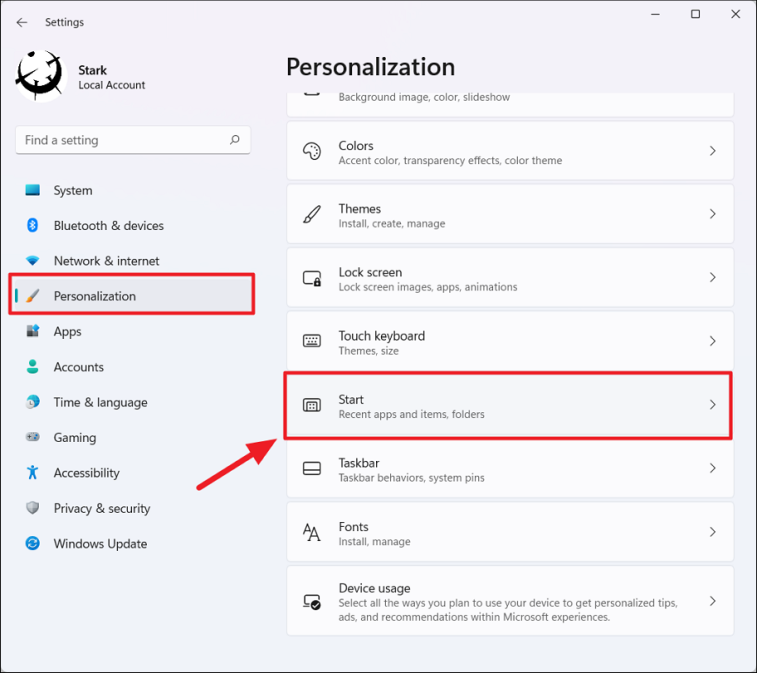Open the Fonts chevron arrow
Viewport: 757px width, 673px height.
pos(713,532)
